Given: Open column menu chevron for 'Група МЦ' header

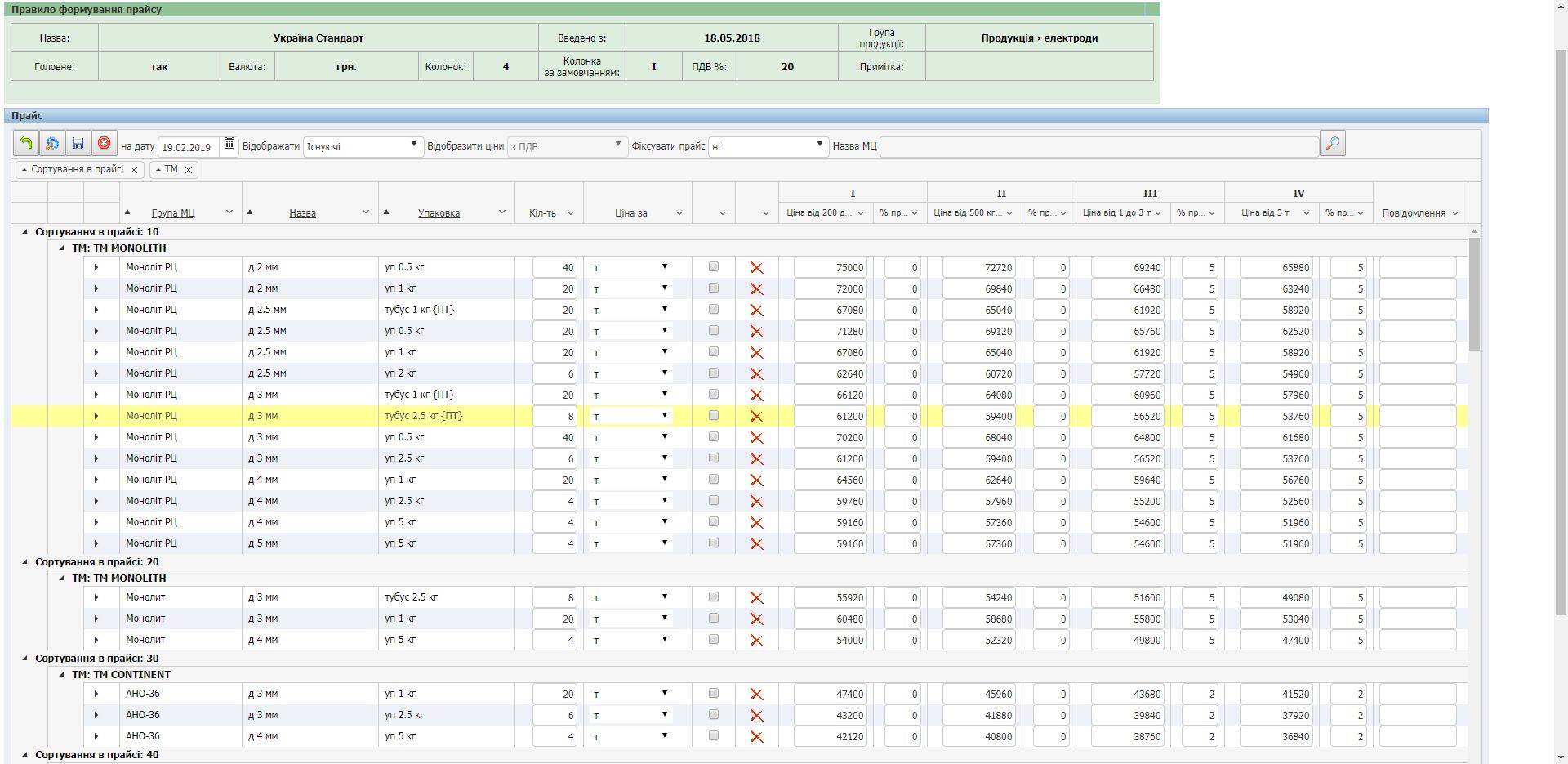Looking at the screenshot, I should coord(229,212).
